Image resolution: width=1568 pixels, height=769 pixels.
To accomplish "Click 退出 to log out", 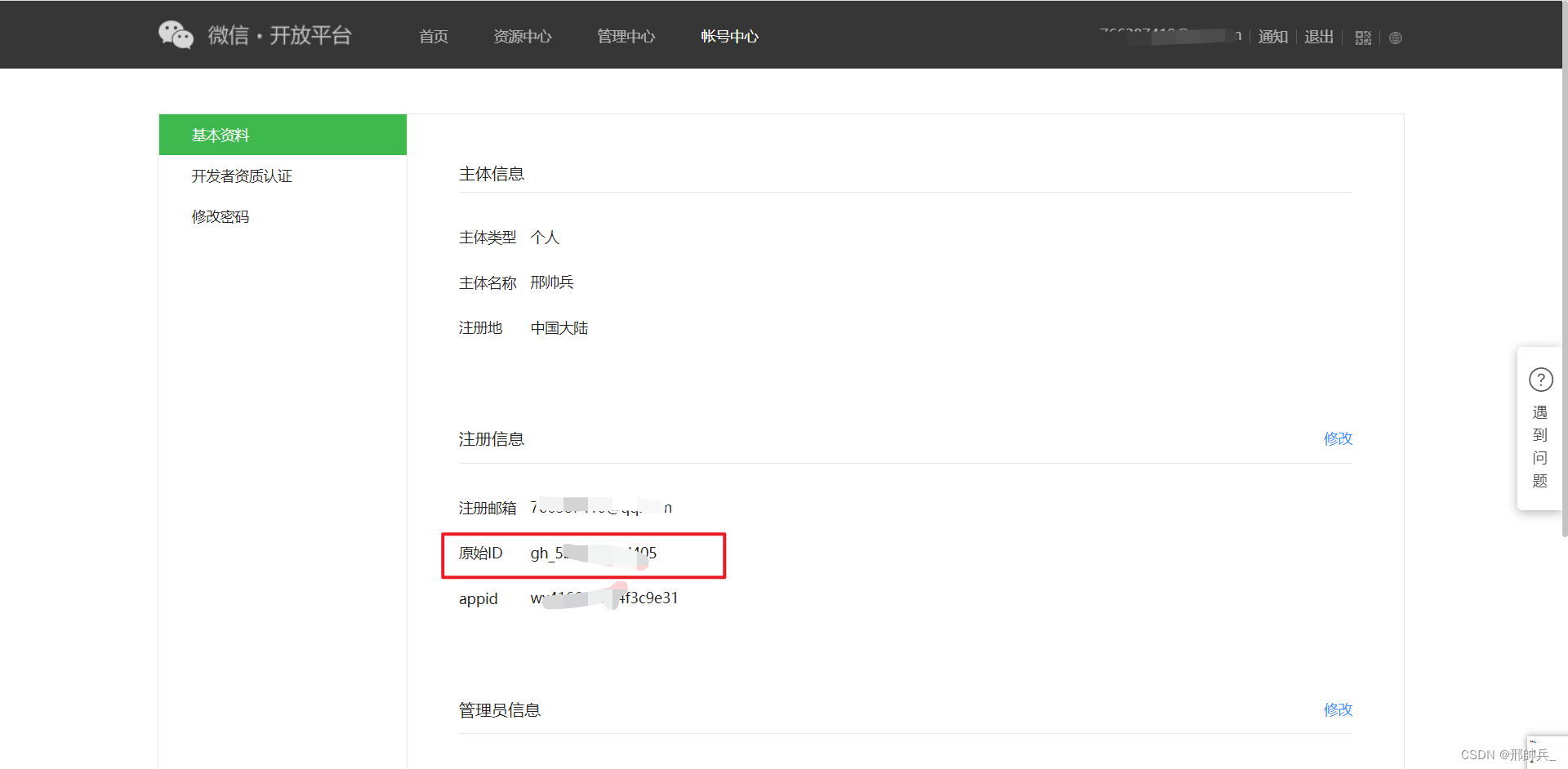I will click(1319, 37).
